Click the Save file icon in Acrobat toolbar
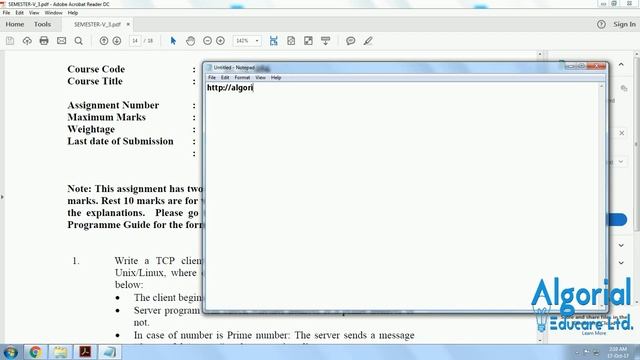Image resolution: width=640 pixels, height=360 pixels. (x=10, y=41)
